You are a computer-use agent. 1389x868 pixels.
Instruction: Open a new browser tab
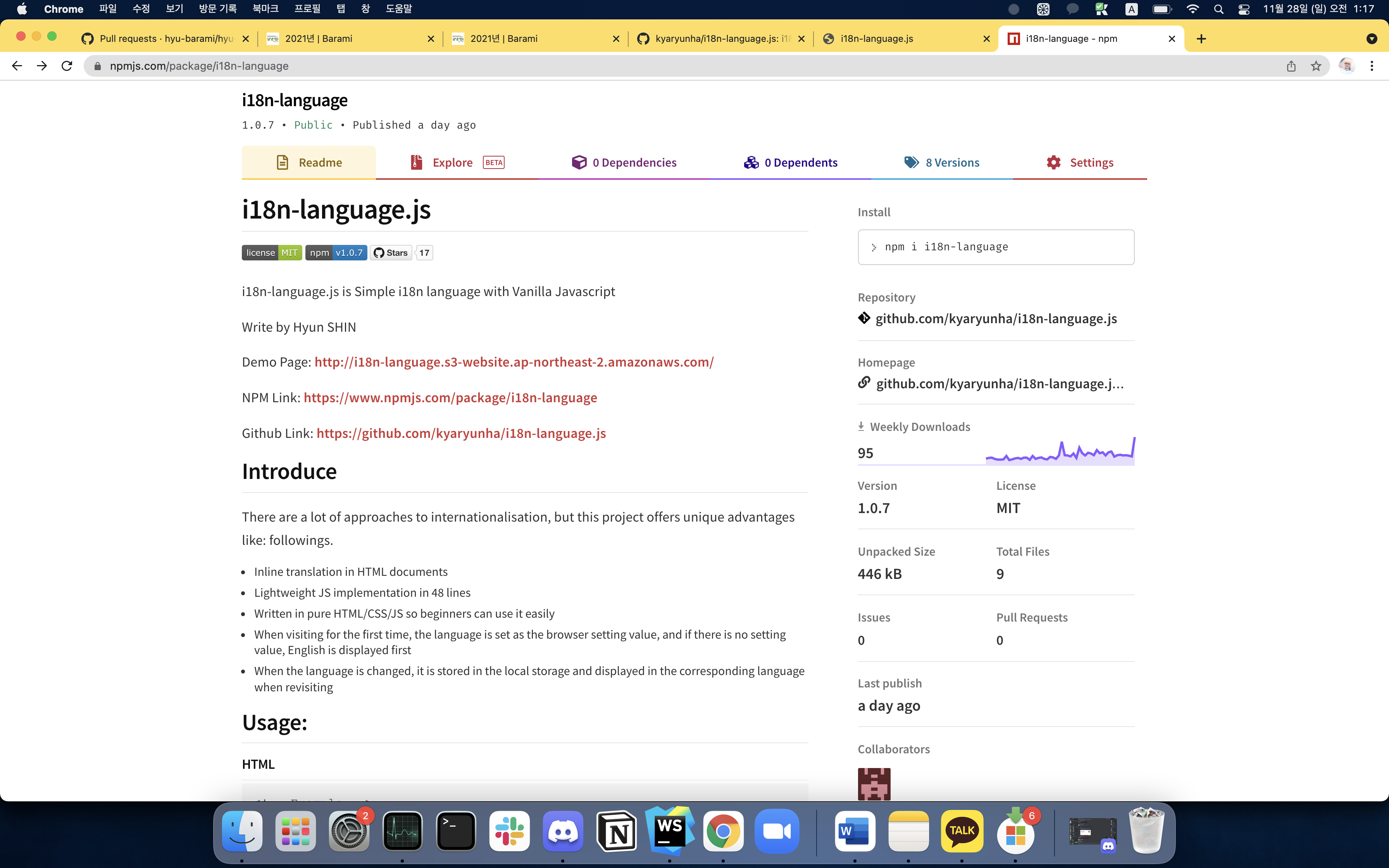point(1201,38)
